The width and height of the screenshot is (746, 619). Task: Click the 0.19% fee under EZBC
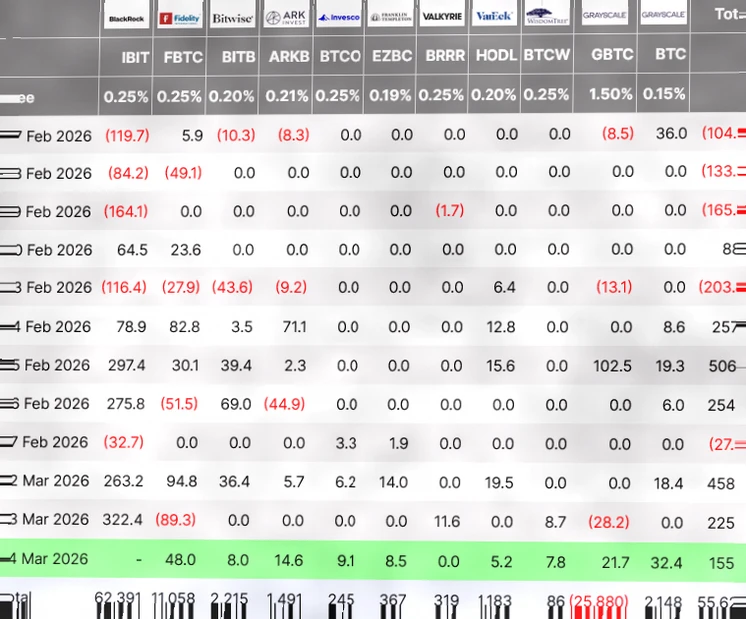point(390,96)
